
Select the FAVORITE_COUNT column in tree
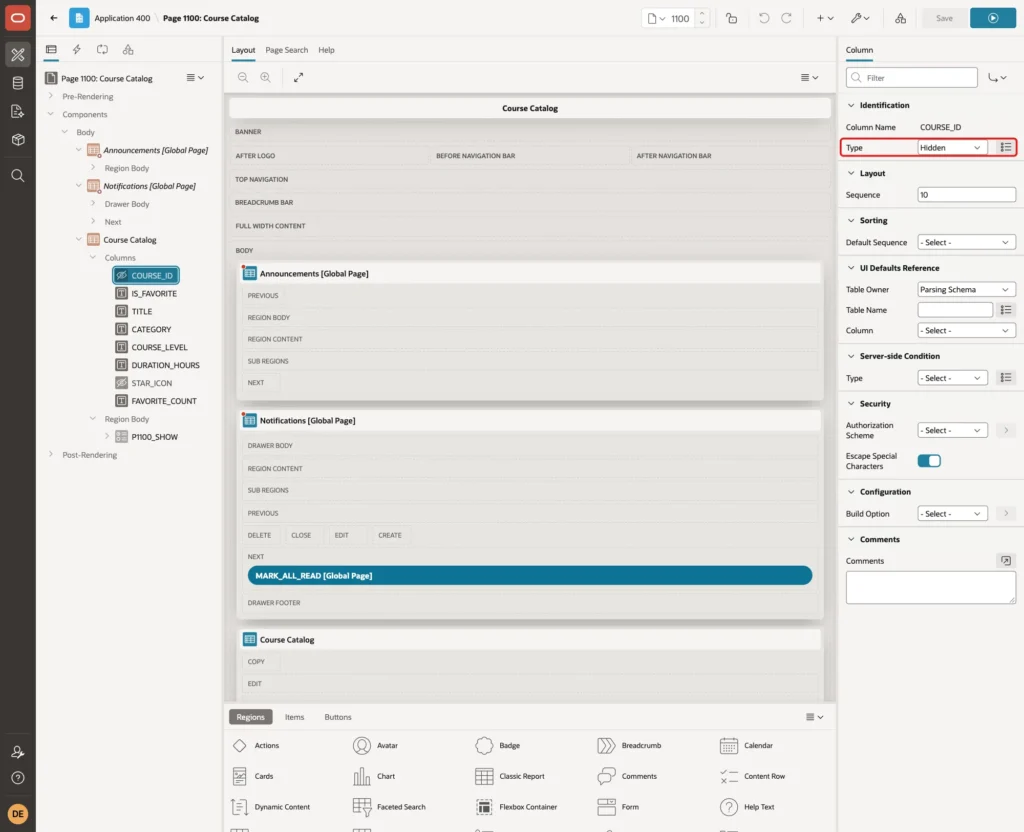click(x=156, y=401)
